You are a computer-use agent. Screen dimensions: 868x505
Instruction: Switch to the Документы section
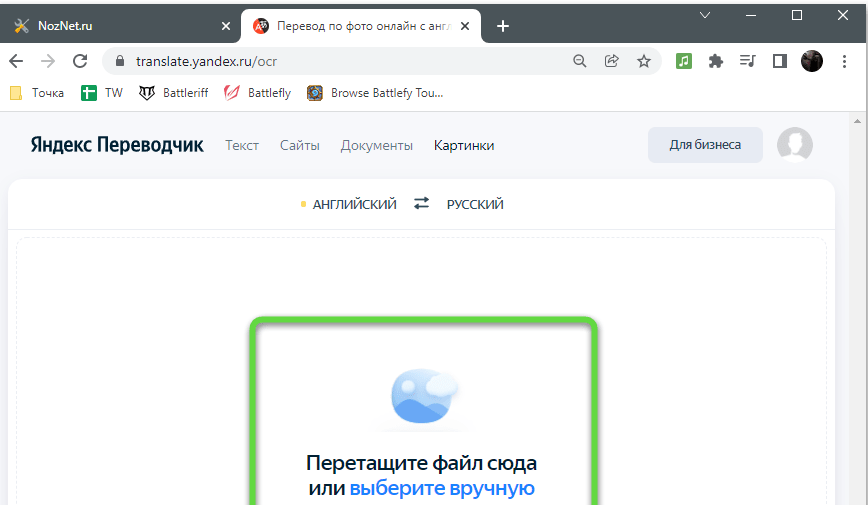click(376, 146)
